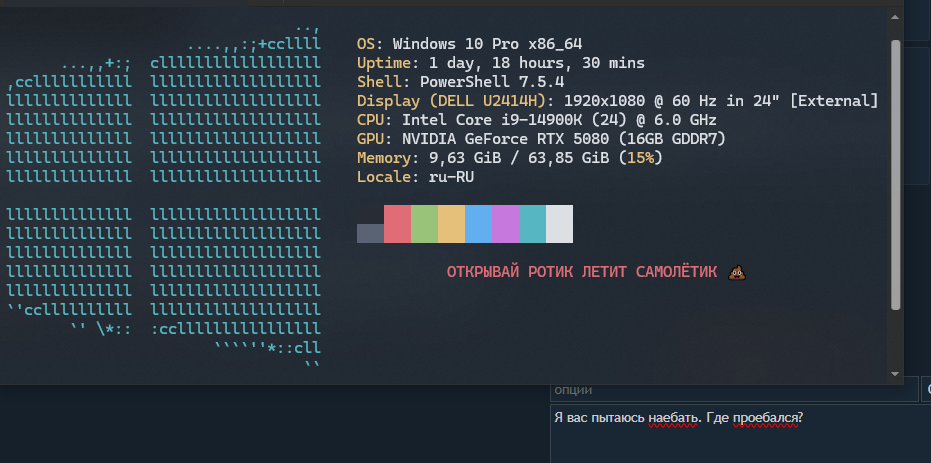Click the red color block
931x463 pixels.
click(x=397, y=224)
